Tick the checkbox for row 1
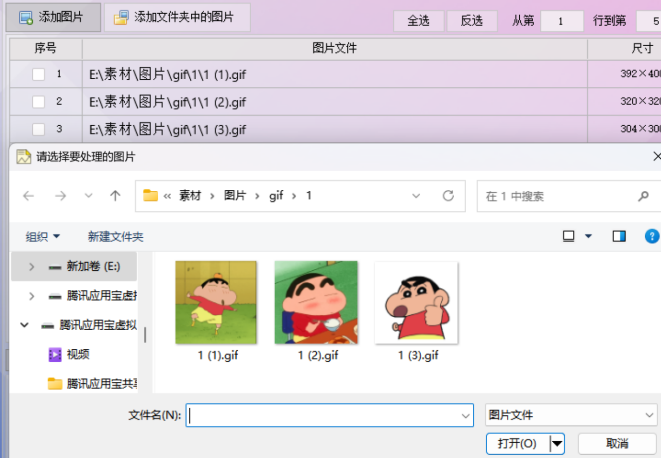 coord(38,74)
